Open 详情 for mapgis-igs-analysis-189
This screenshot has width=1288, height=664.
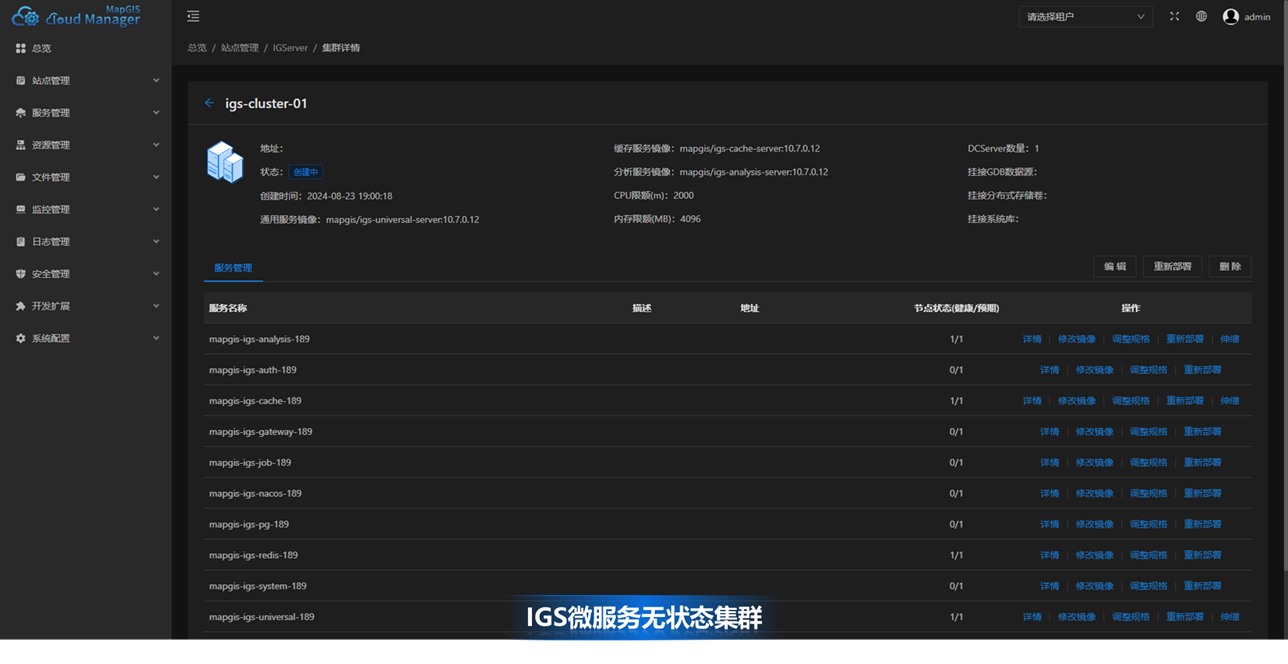click(1032, 339)
